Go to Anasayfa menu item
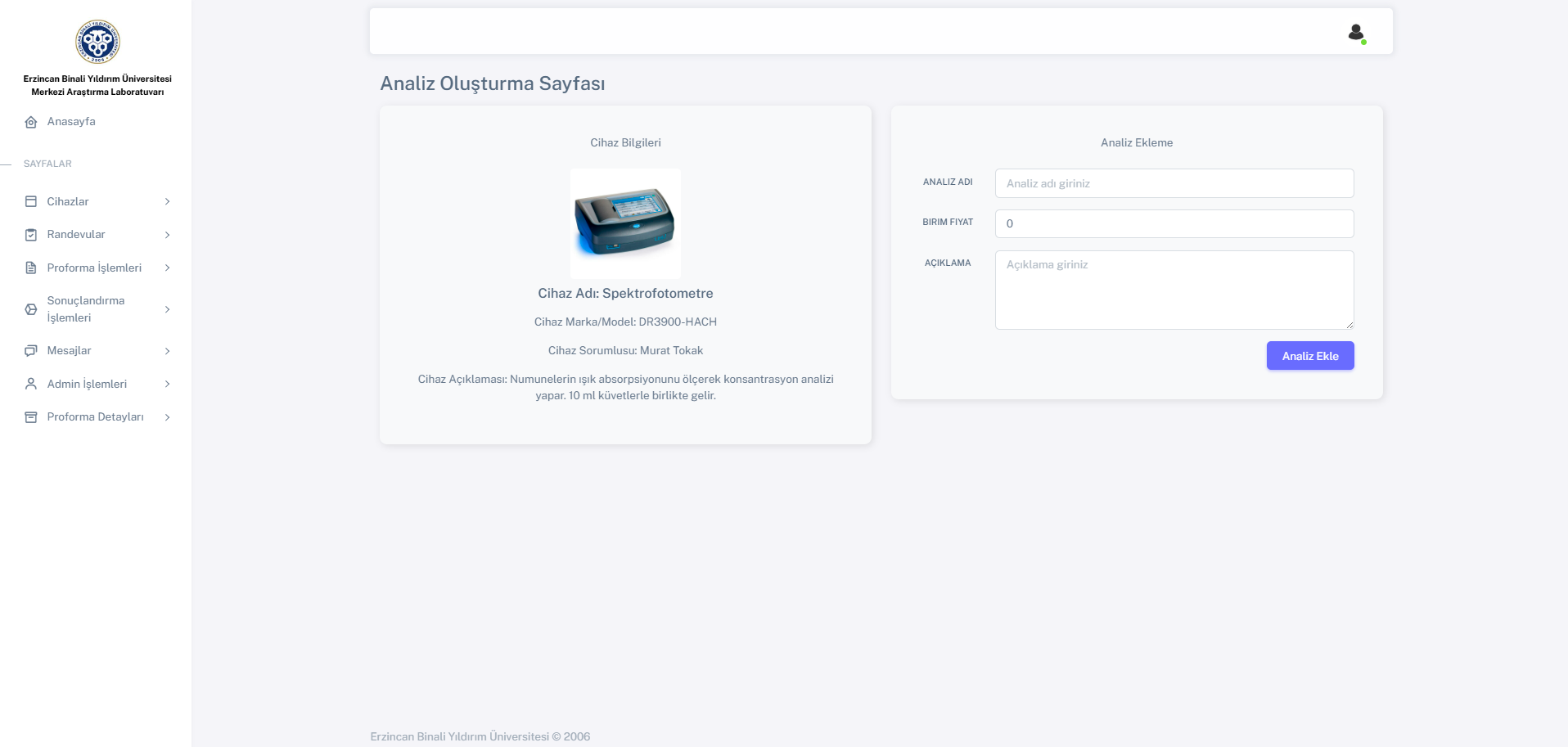 pos(71,122)
